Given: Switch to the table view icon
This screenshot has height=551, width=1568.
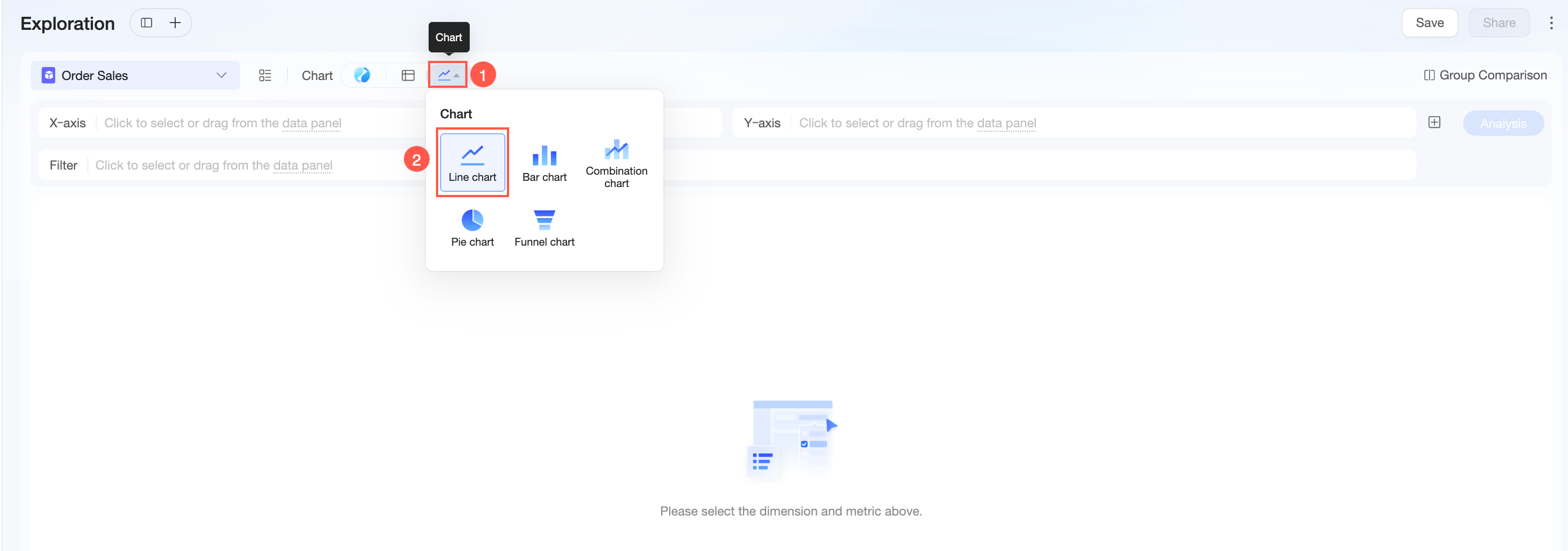Looking at the screenshot, I should 408,75.
